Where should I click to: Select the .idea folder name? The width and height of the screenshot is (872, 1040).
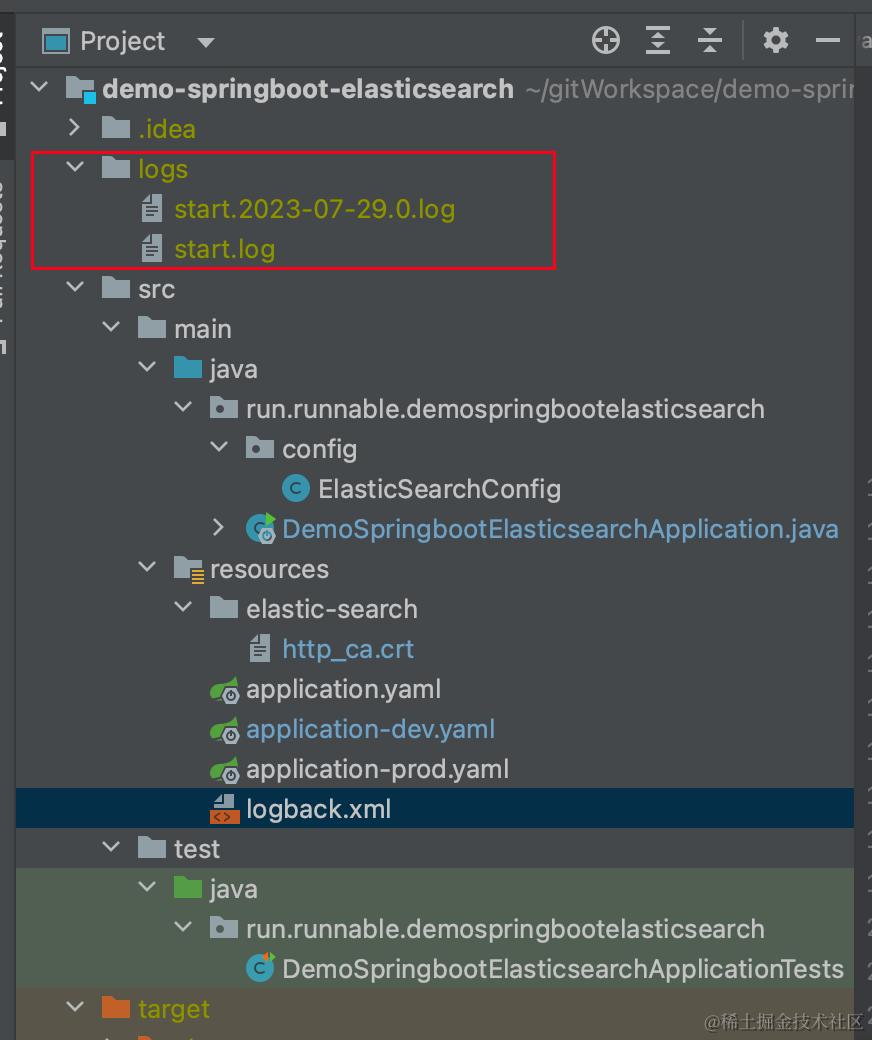point(166,129)
